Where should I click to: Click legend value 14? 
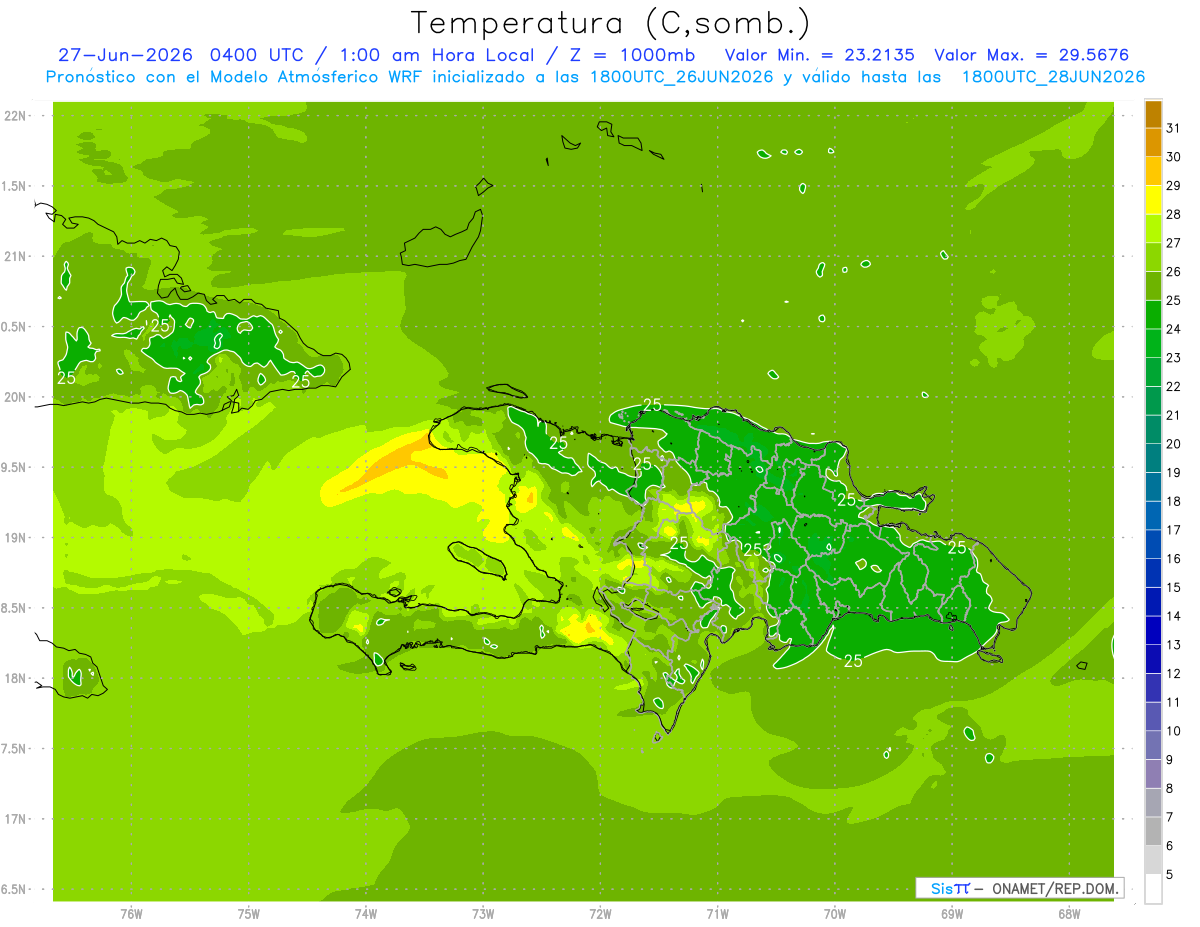click(x=1174, y=616)
